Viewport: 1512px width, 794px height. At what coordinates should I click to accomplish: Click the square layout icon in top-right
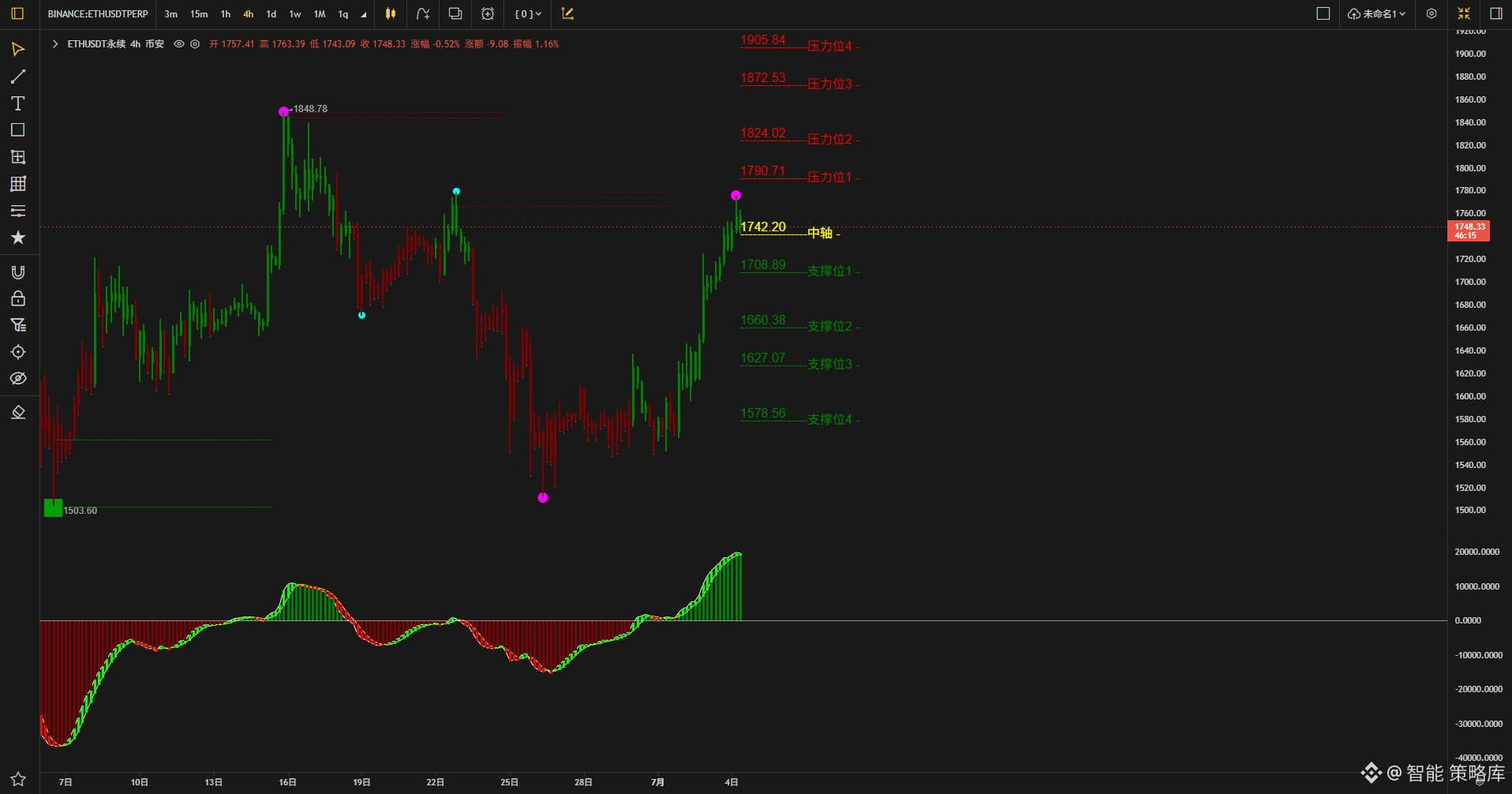coord(1323,13)
